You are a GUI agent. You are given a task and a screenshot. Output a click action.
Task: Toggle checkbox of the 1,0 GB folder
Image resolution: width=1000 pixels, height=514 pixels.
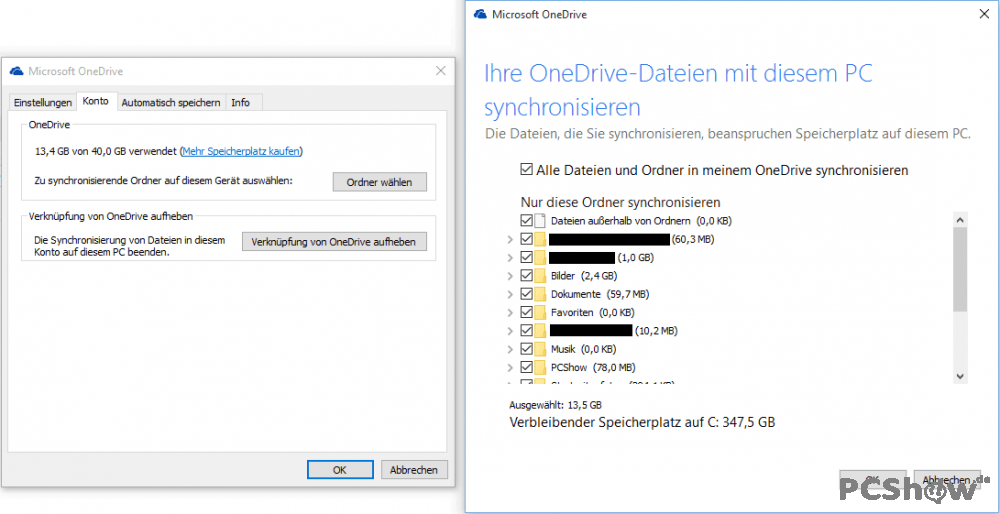[527, 258]
